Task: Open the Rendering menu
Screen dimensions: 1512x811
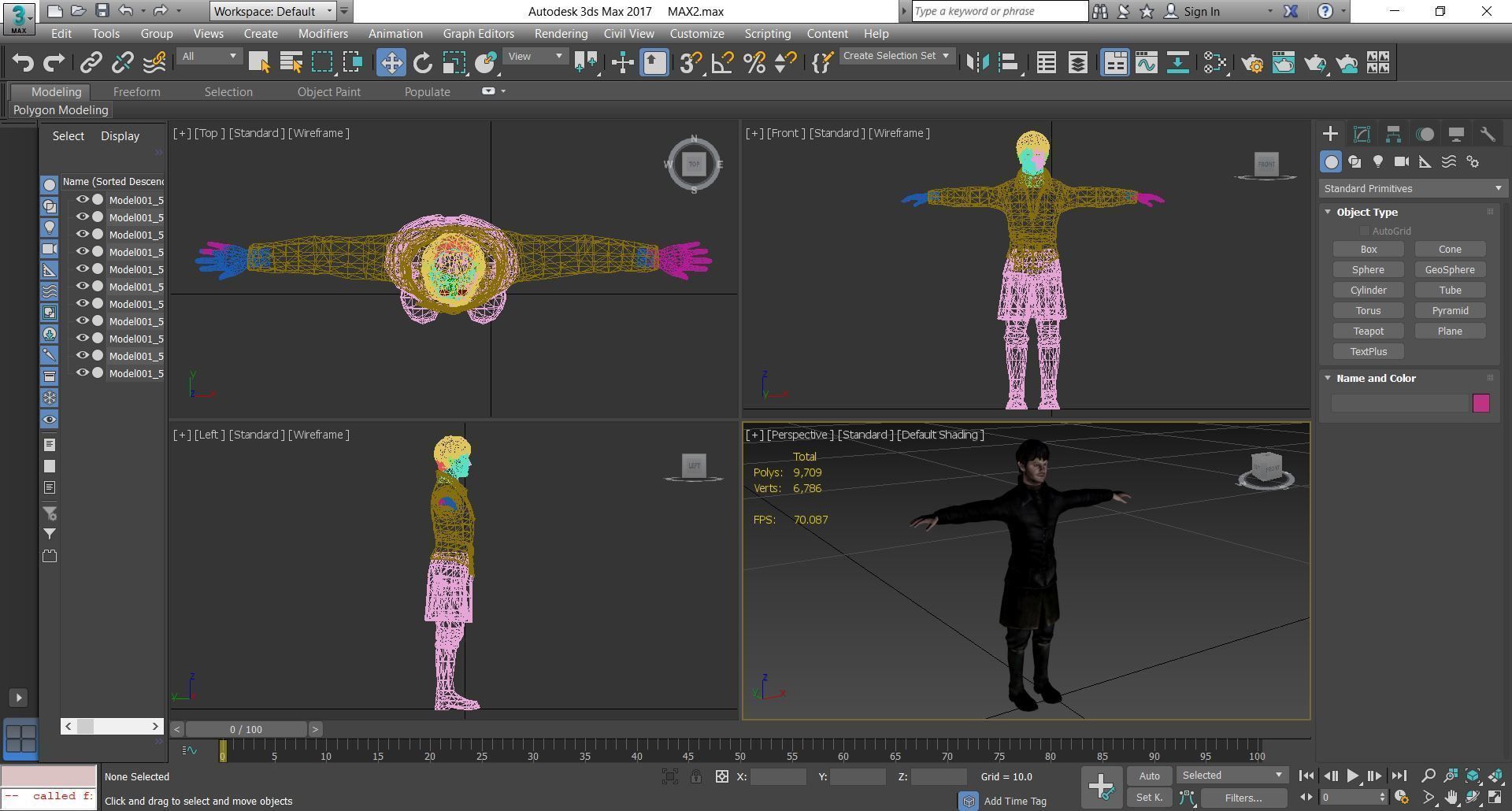Action: pyautogui.click(x=561, y=34)
